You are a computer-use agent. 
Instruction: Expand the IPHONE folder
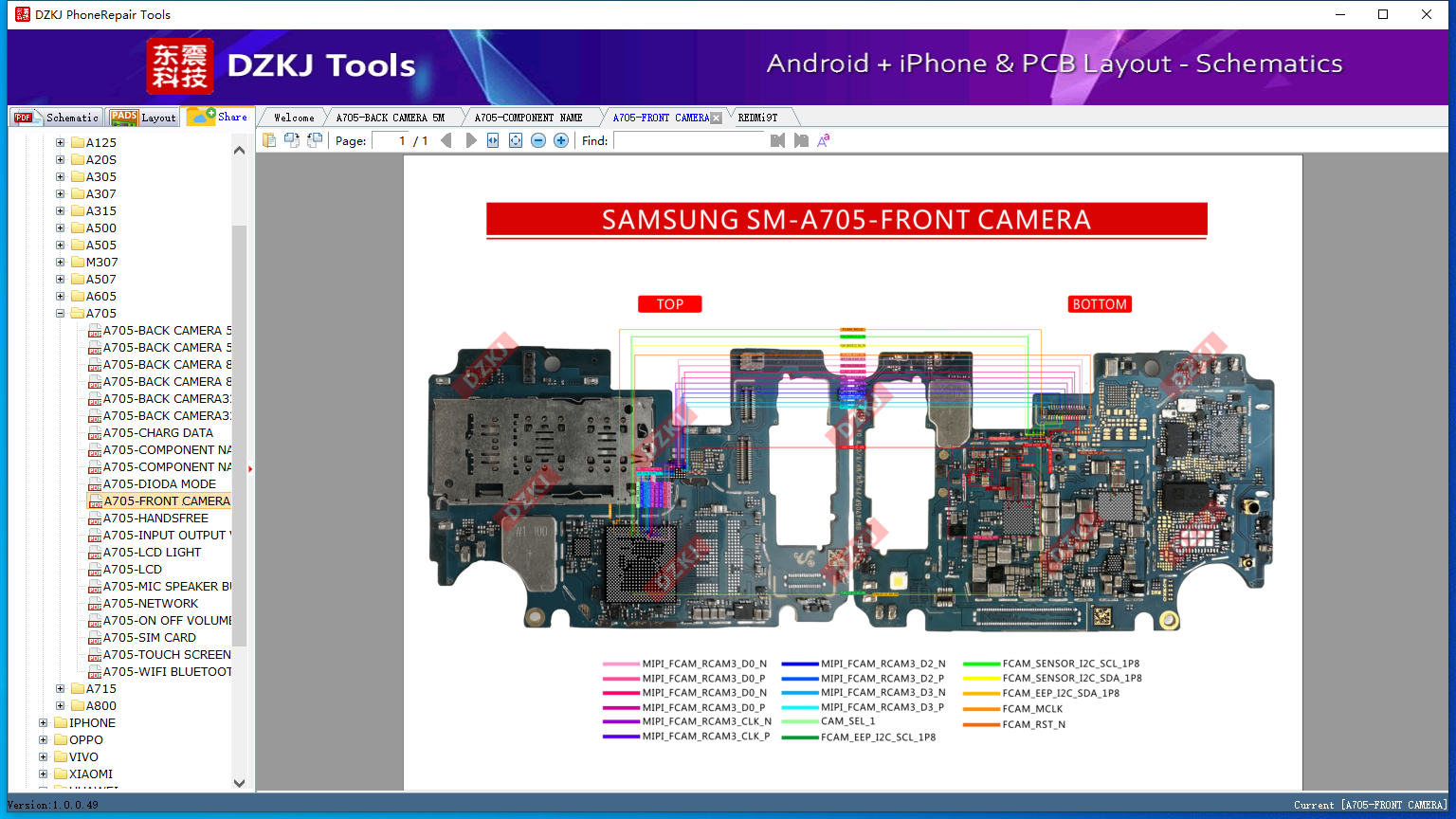(43, 723)
